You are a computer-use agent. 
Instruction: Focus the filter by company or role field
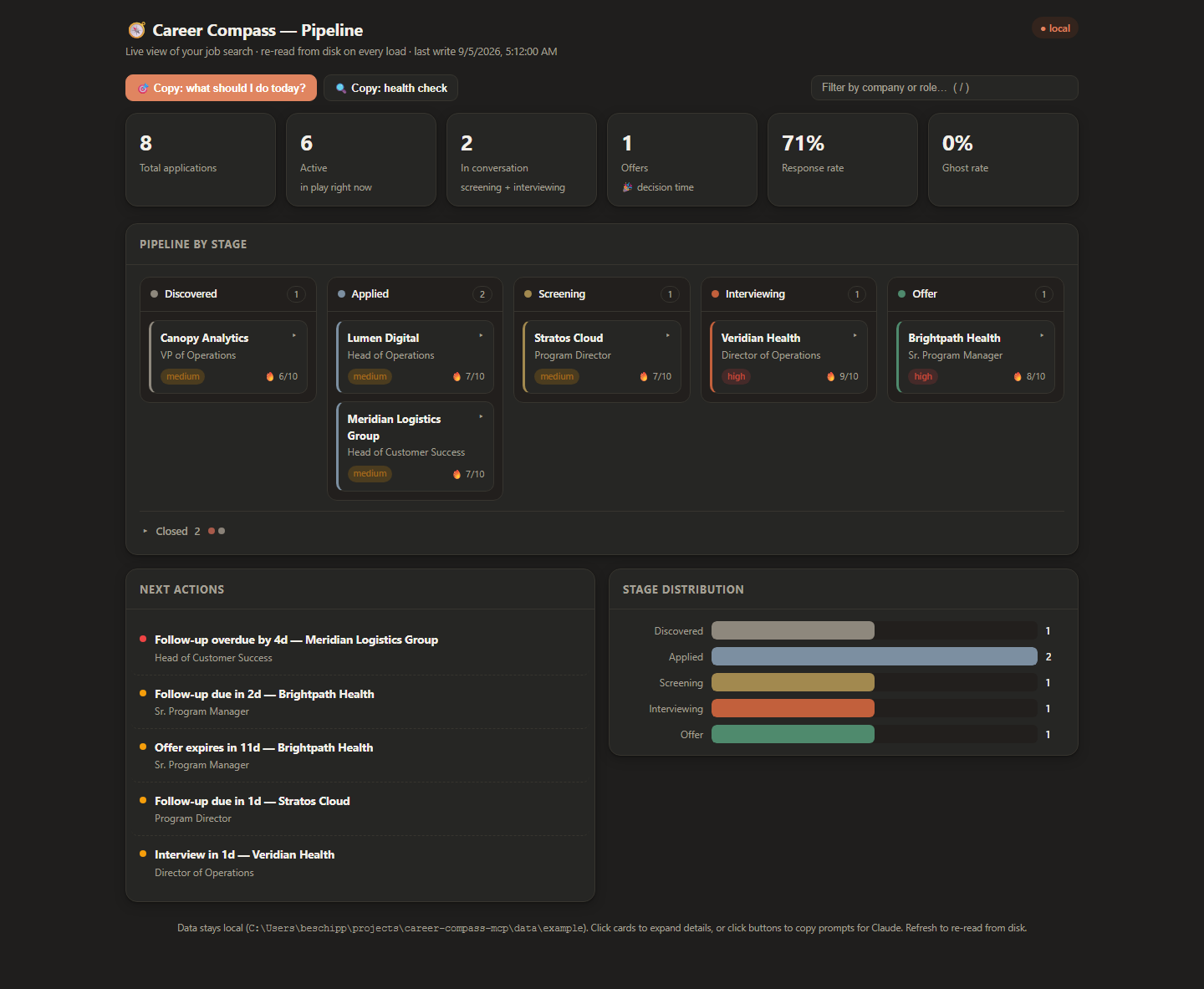944,88
